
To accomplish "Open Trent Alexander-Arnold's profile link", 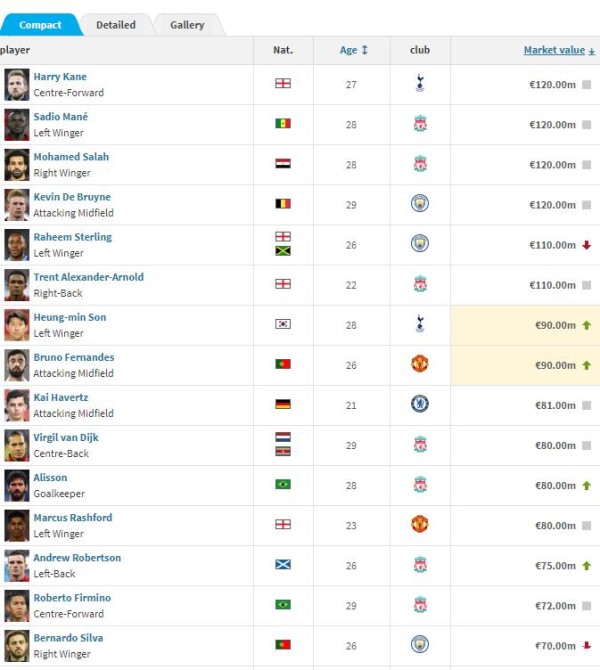I will click(x=88, y=277).
